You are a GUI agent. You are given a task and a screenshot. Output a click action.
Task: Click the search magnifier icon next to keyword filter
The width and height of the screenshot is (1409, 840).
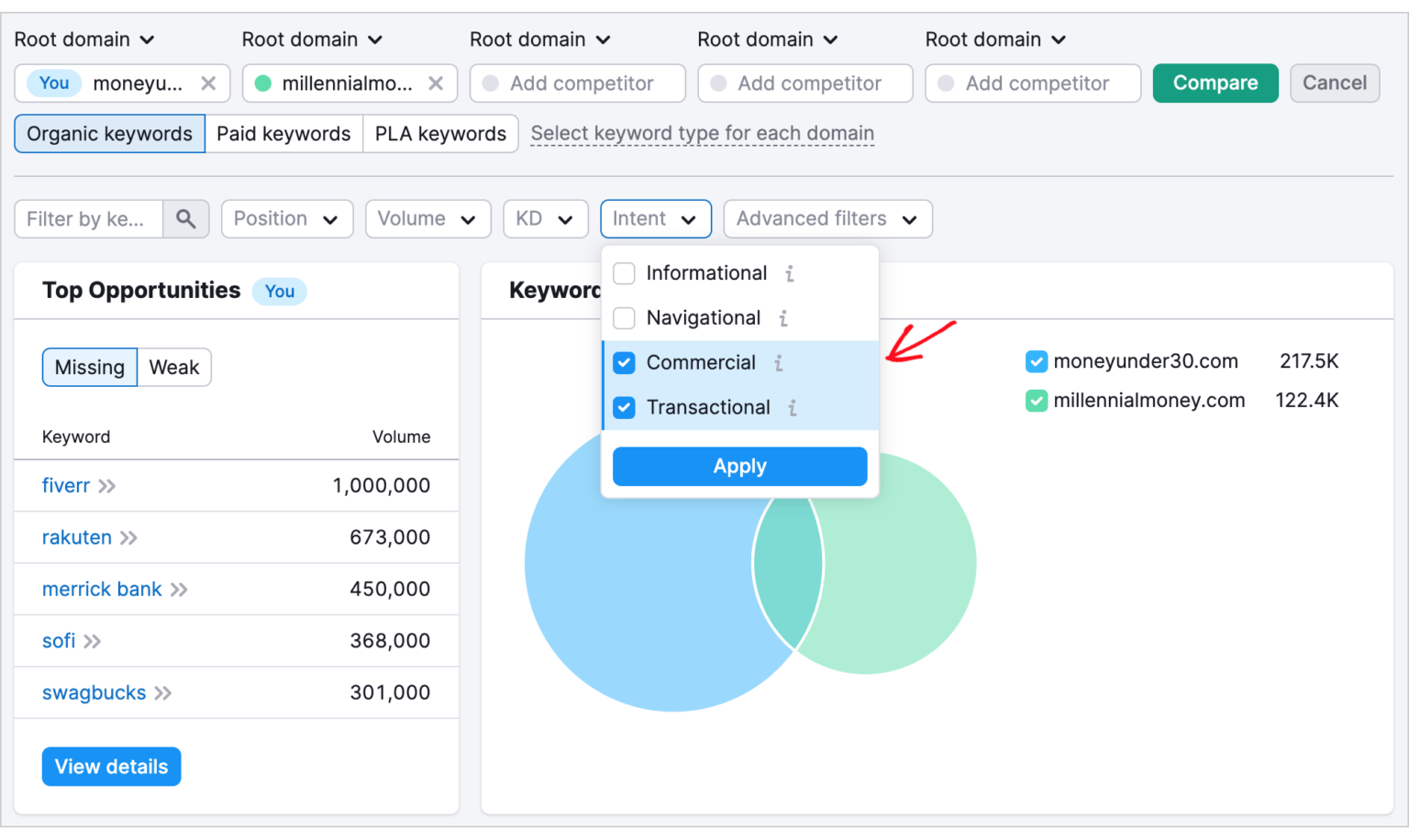(x=186, y=218)
